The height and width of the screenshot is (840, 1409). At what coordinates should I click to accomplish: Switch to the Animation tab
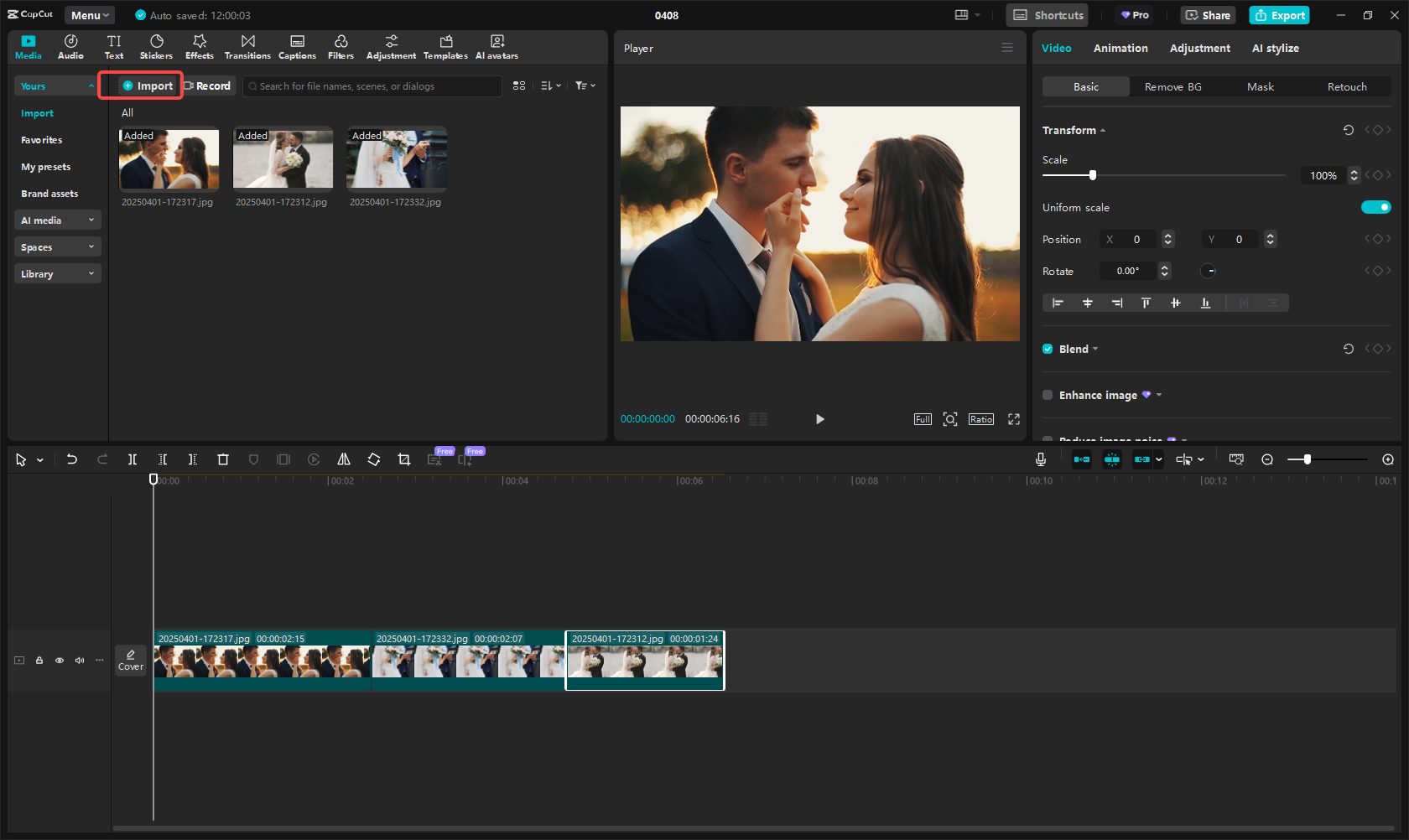pyautogui.click(x=1120, y=48)
